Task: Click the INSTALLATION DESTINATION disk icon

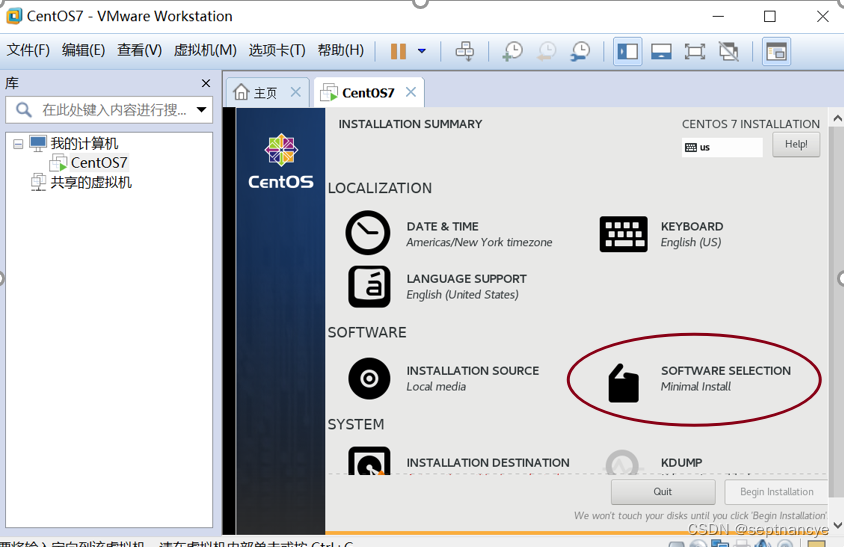Action: point(369,461)
